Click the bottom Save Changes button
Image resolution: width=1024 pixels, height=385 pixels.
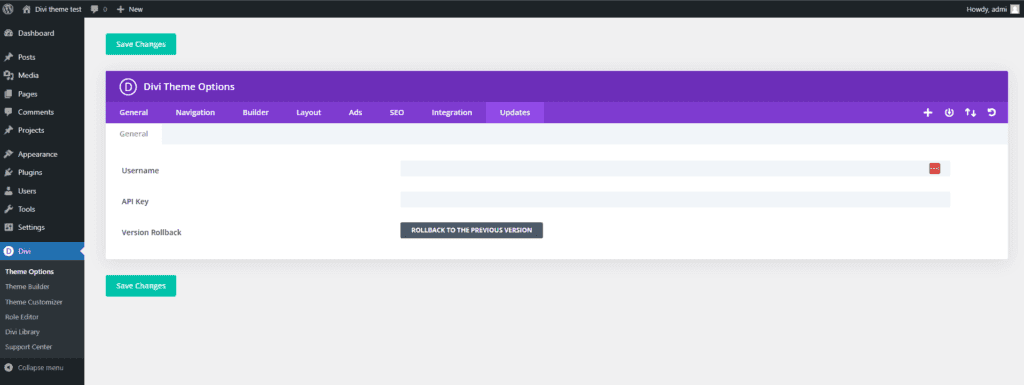[141, 286]
